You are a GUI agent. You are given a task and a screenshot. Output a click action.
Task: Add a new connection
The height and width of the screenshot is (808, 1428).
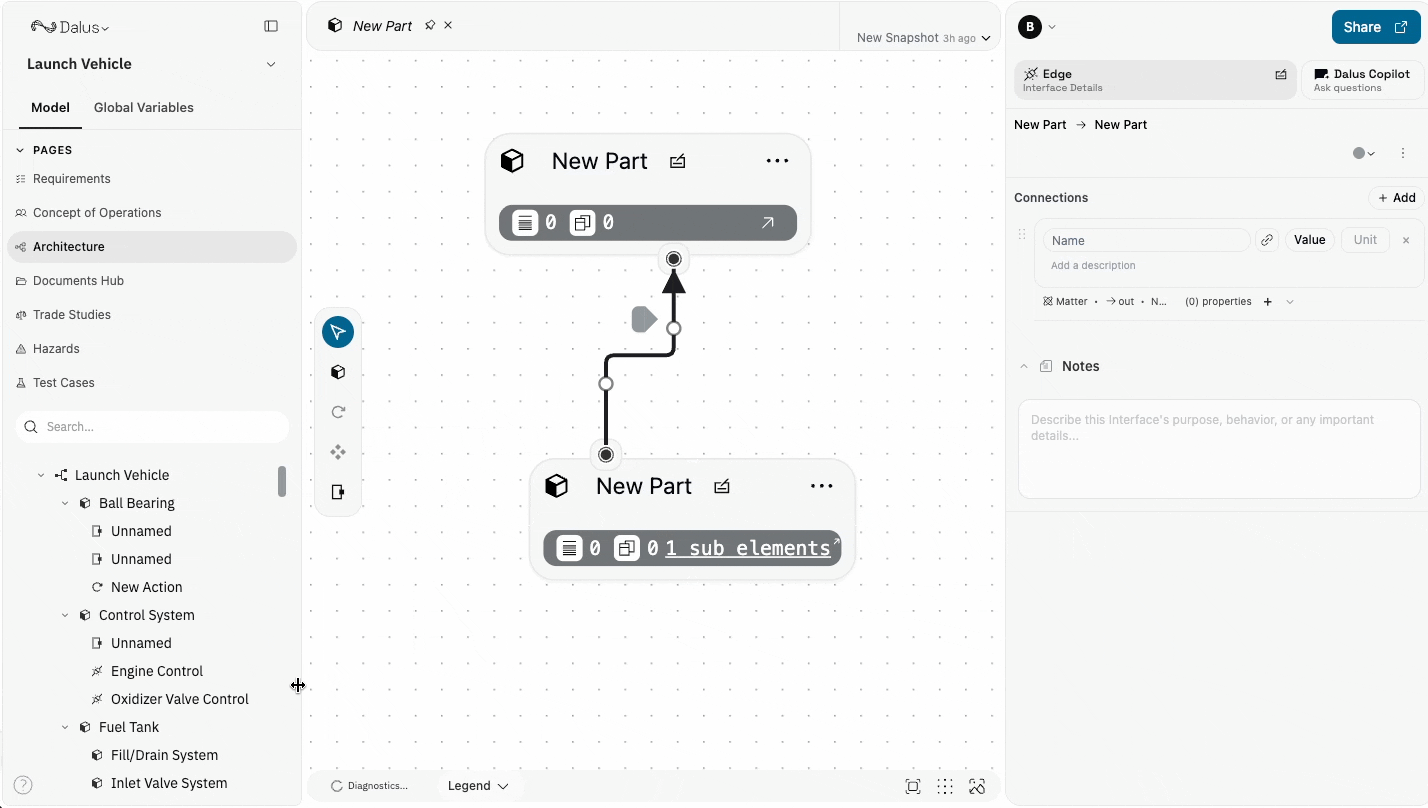coord(1396,198)
